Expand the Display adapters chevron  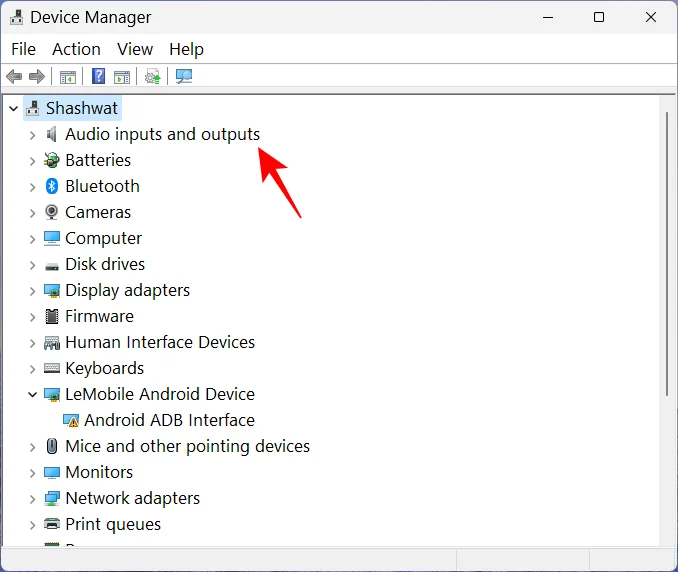(32, 291)
